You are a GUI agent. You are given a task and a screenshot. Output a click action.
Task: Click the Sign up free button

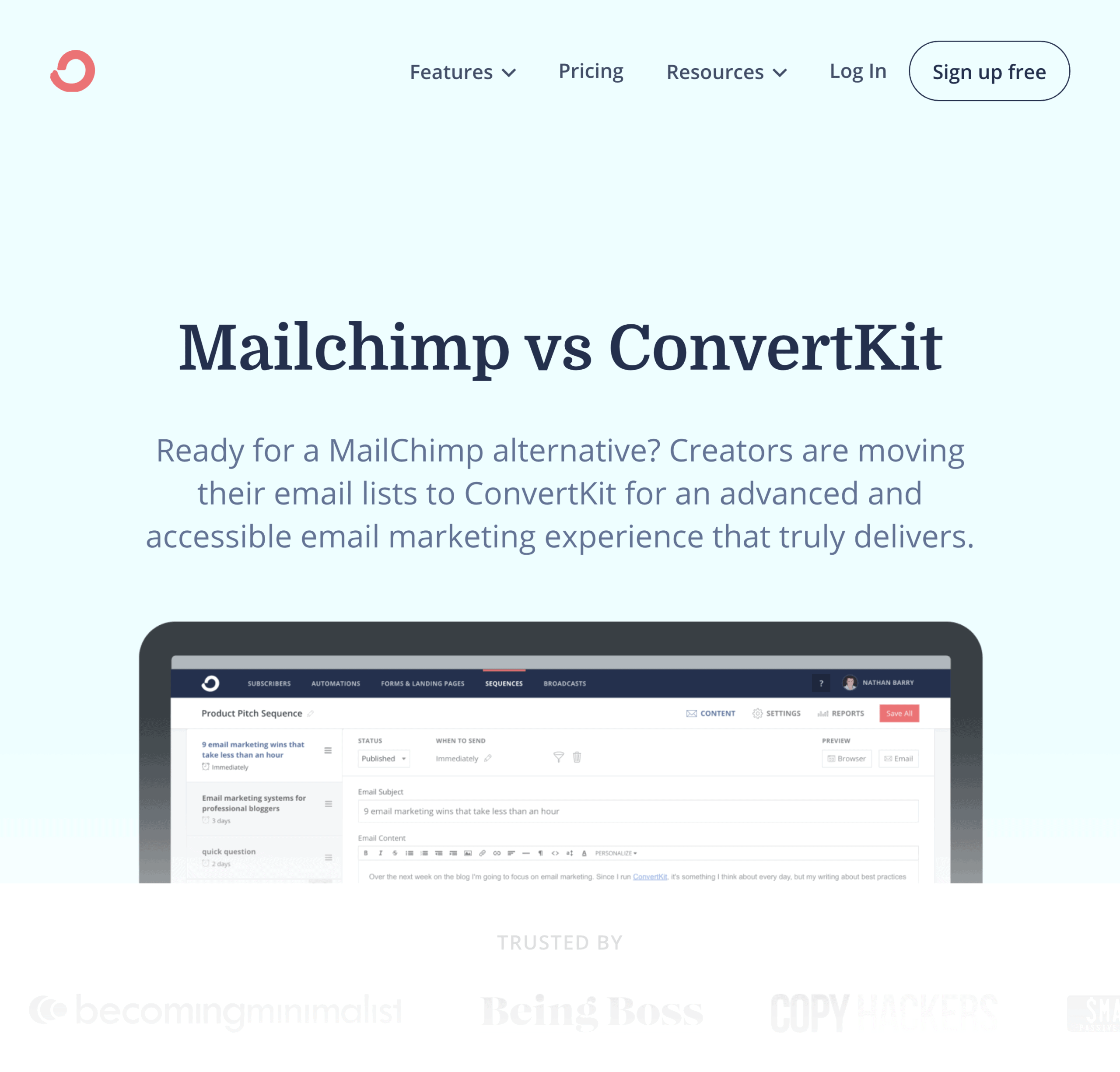989,71
